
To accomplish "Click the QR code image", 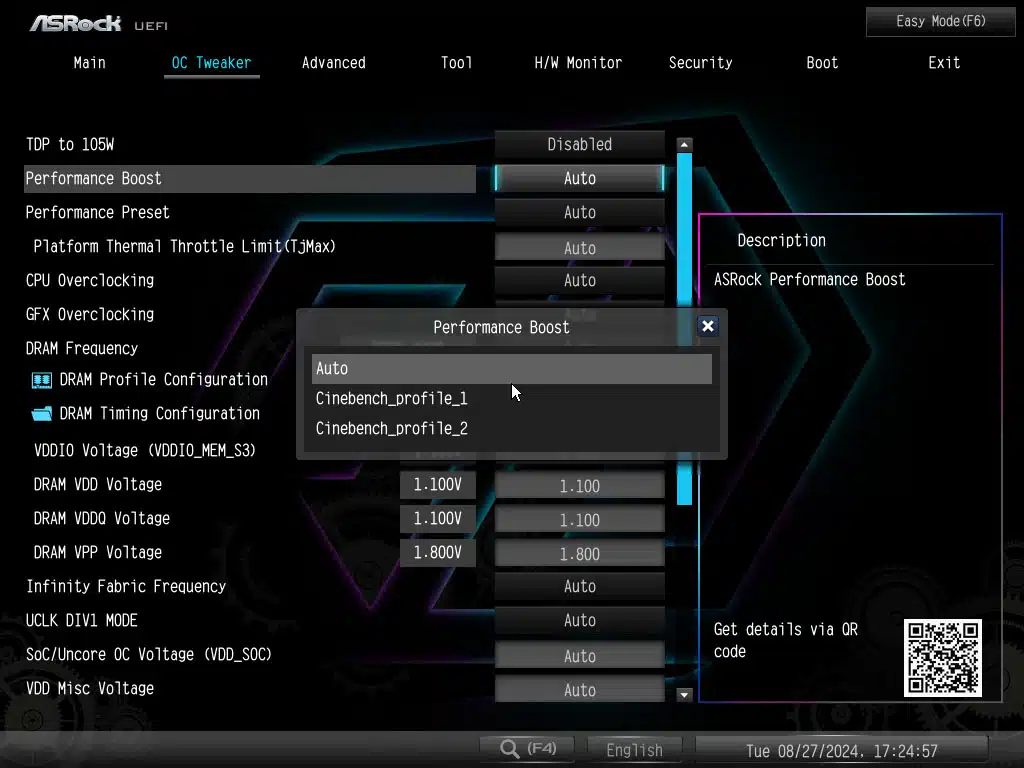I will click(x=942, y=657).
